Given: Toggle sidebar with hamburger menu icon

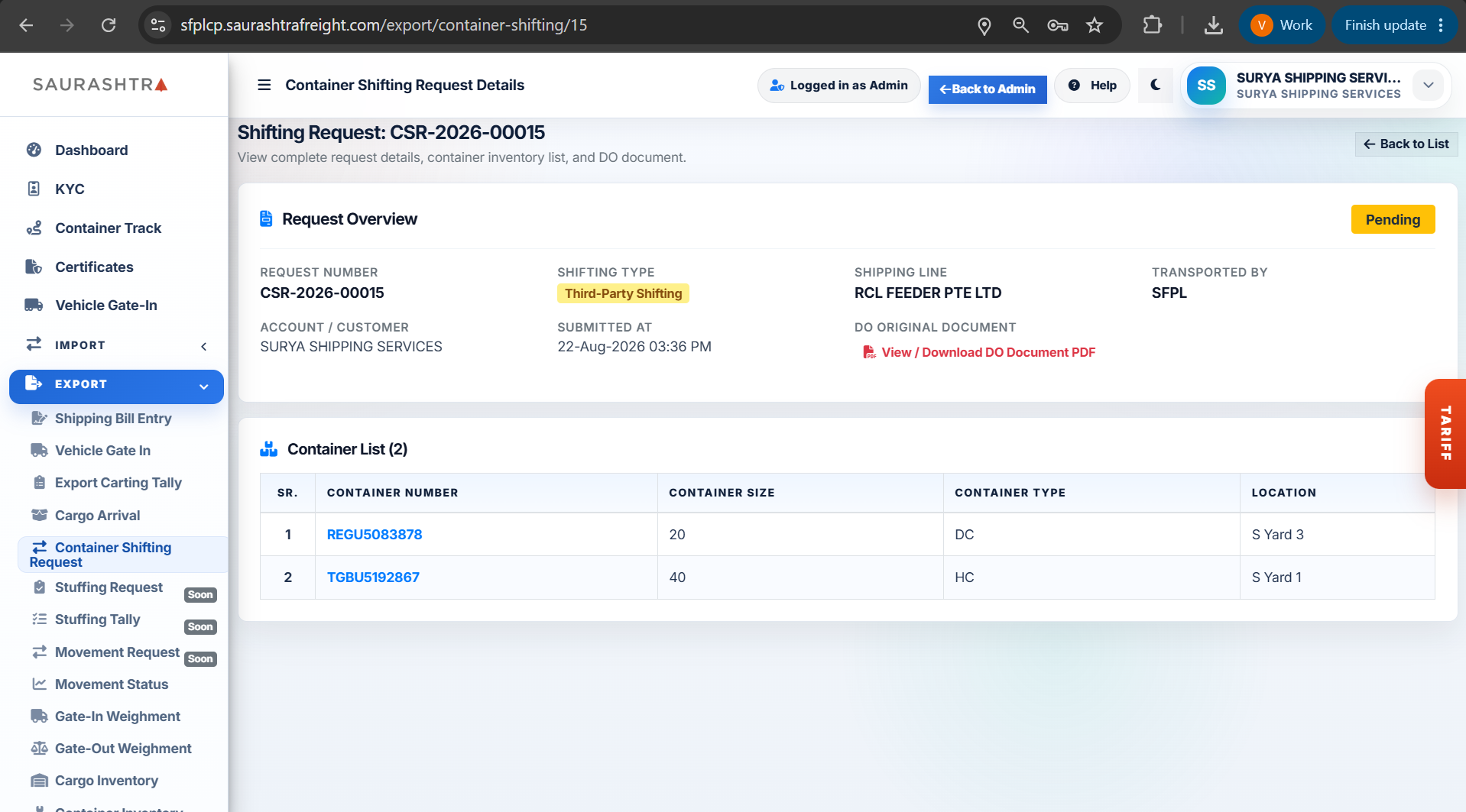Looking at the screenshot, I should pos(264,85).
